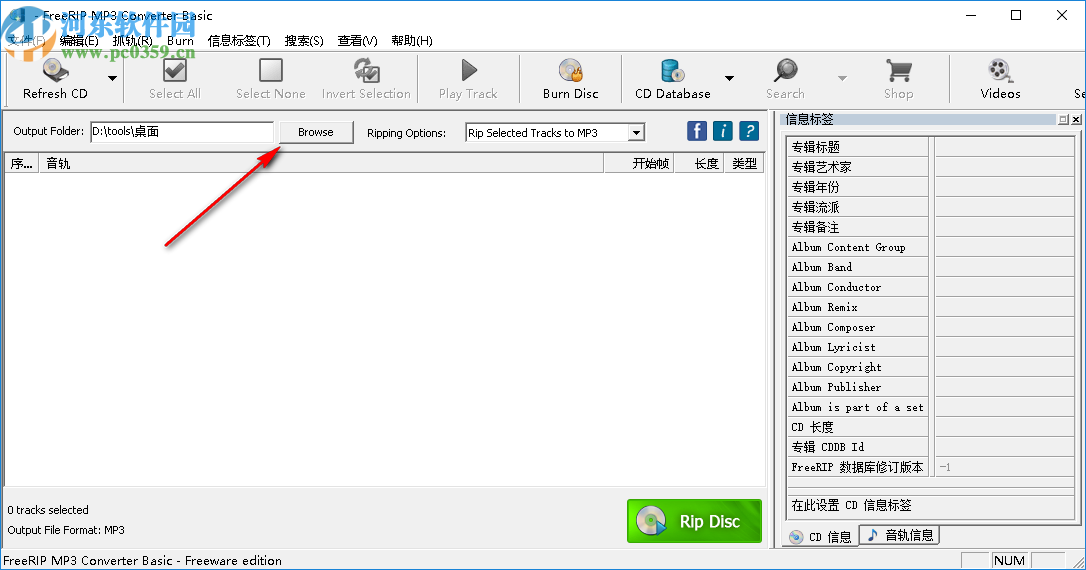Click the Search magnifier toolbar icon
1086x570 pixels.
coord(785,71)
